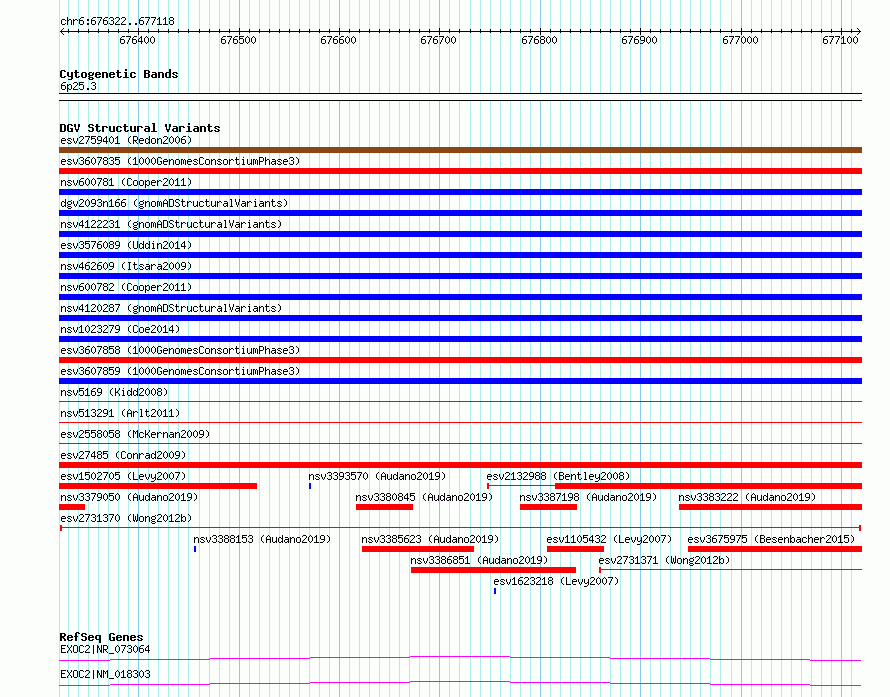Open esv3675975 (Besenbacher2015) variant
Viewport: 890px width, 697px height.
771,539
